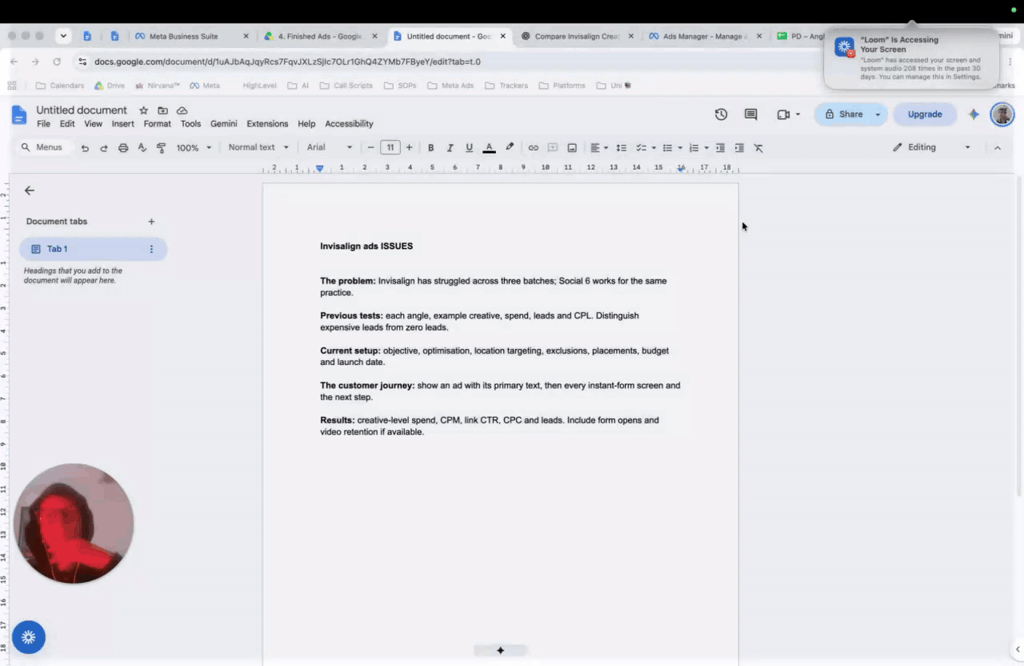This screenshot has width=1024, height=666.
Task: Toggle italic formatting
Action: coord(450,148)
